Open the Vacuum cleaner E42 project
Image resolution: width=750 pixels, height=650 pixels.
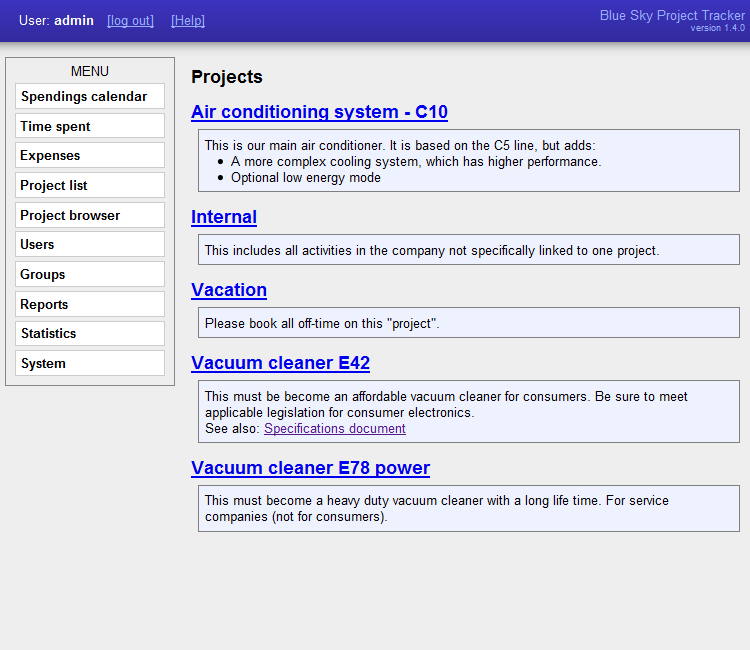[x=280, y=363]
